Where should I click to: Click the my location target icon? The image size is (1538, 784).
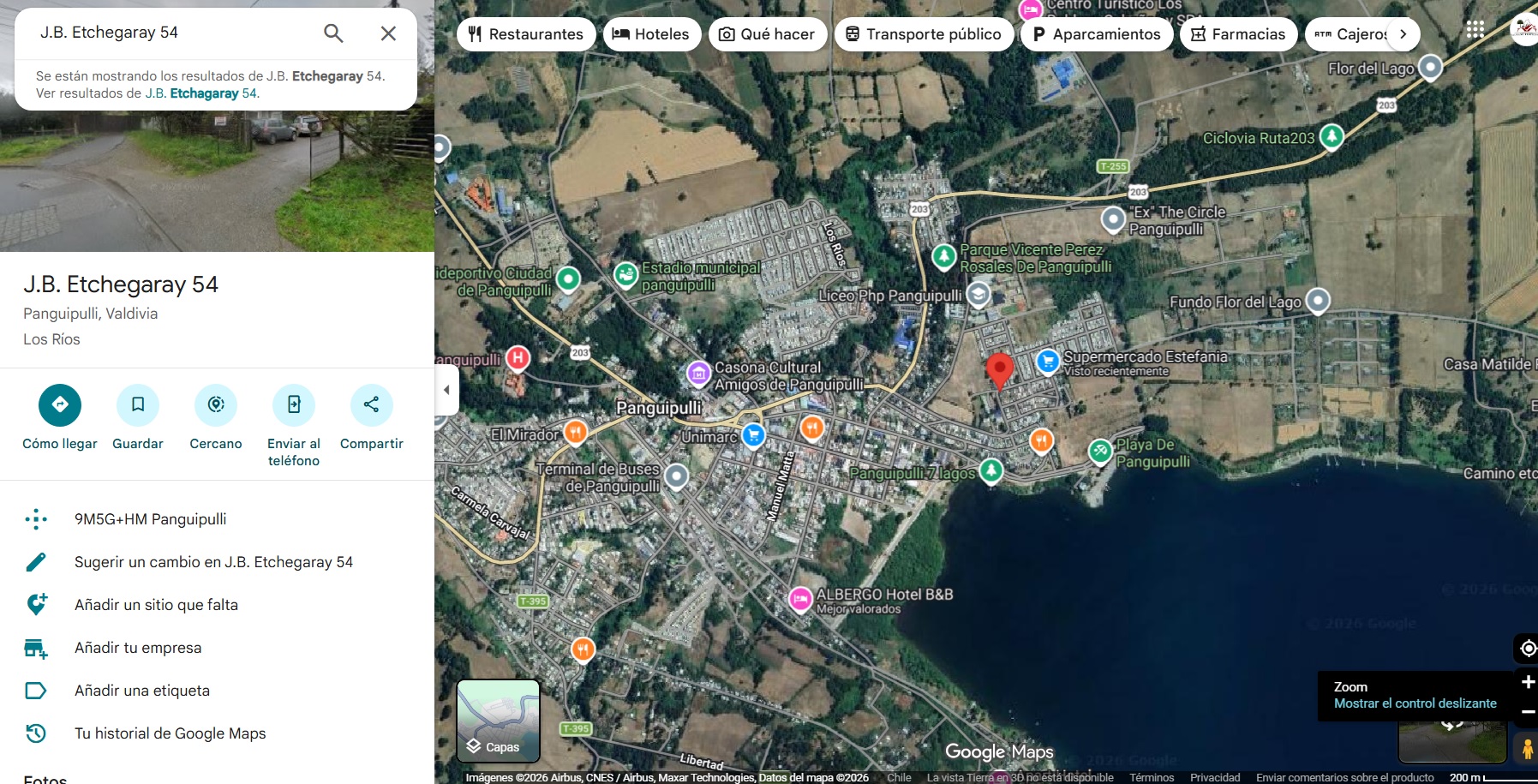click(1528, 649)
